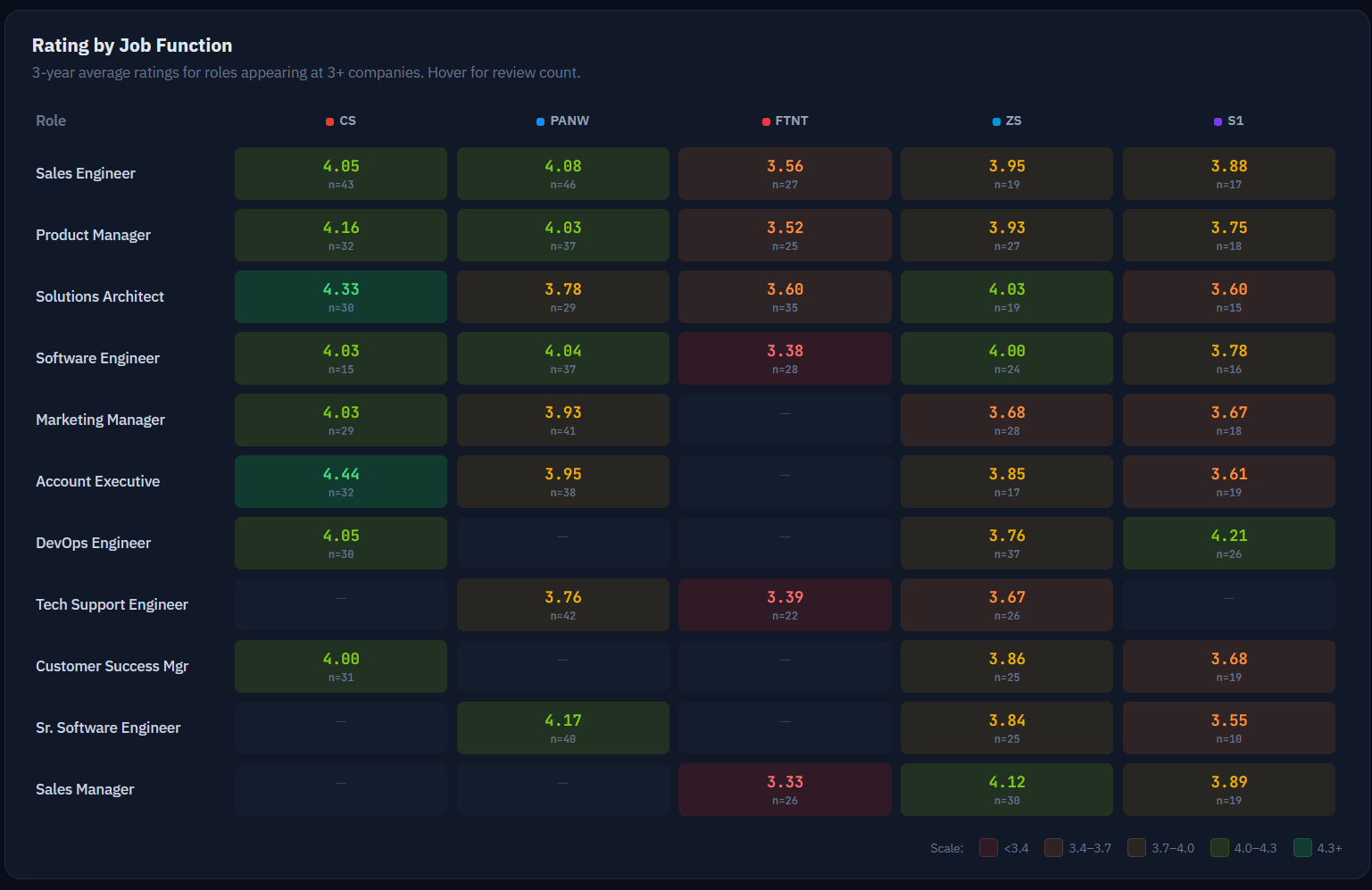The height and width of the screenshot is (890, 1372).
Task: Click the Sr. Software Engineer row label
Action: 108,728
